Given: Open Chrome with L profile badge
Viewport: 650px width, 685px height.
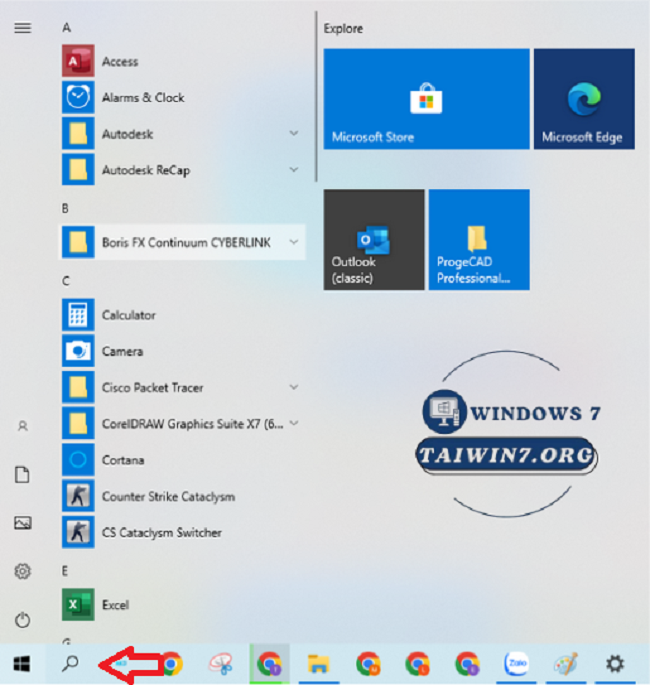Looking at the screenshot, I should coord(418,664).
